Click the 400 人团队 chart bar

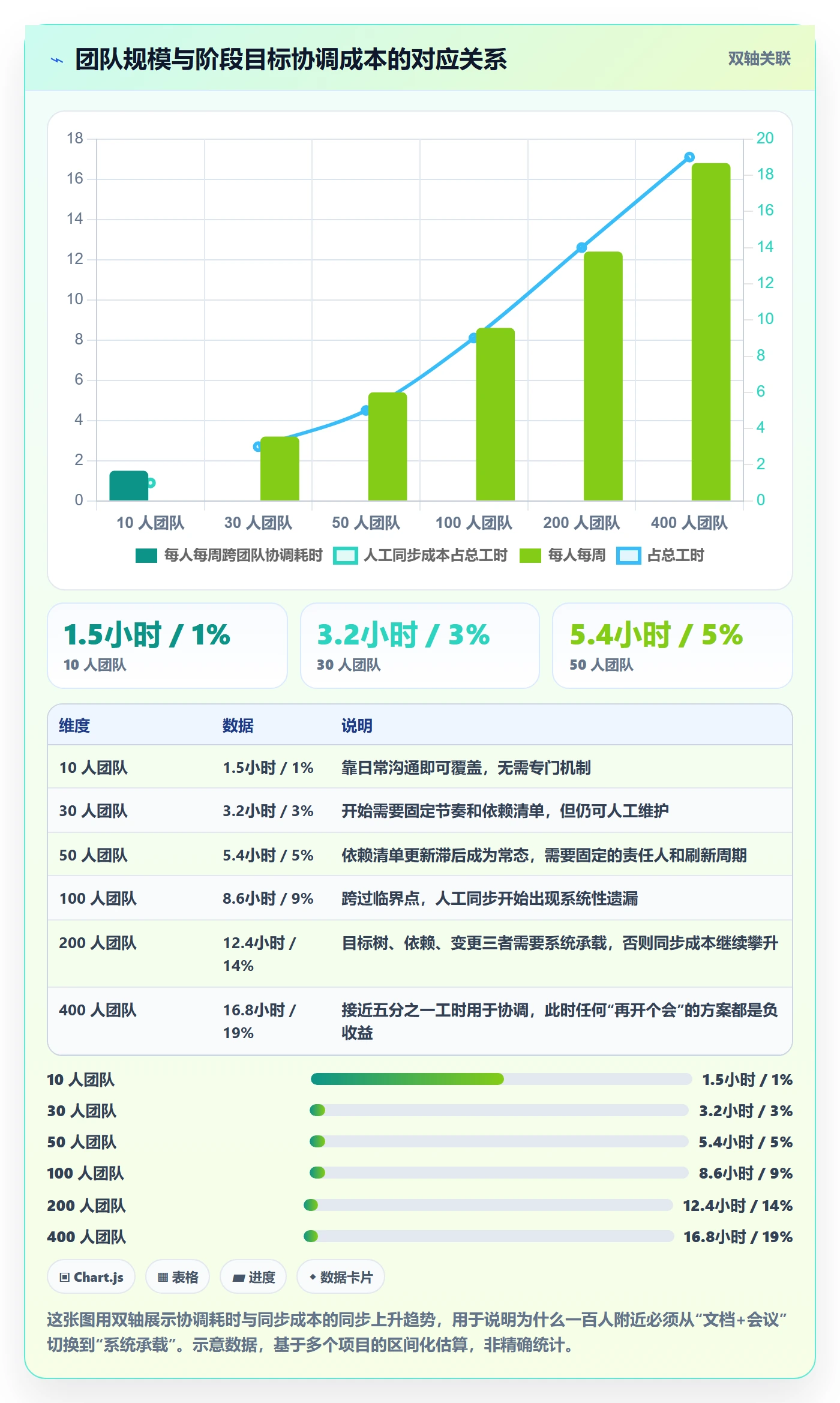point(711,332)
